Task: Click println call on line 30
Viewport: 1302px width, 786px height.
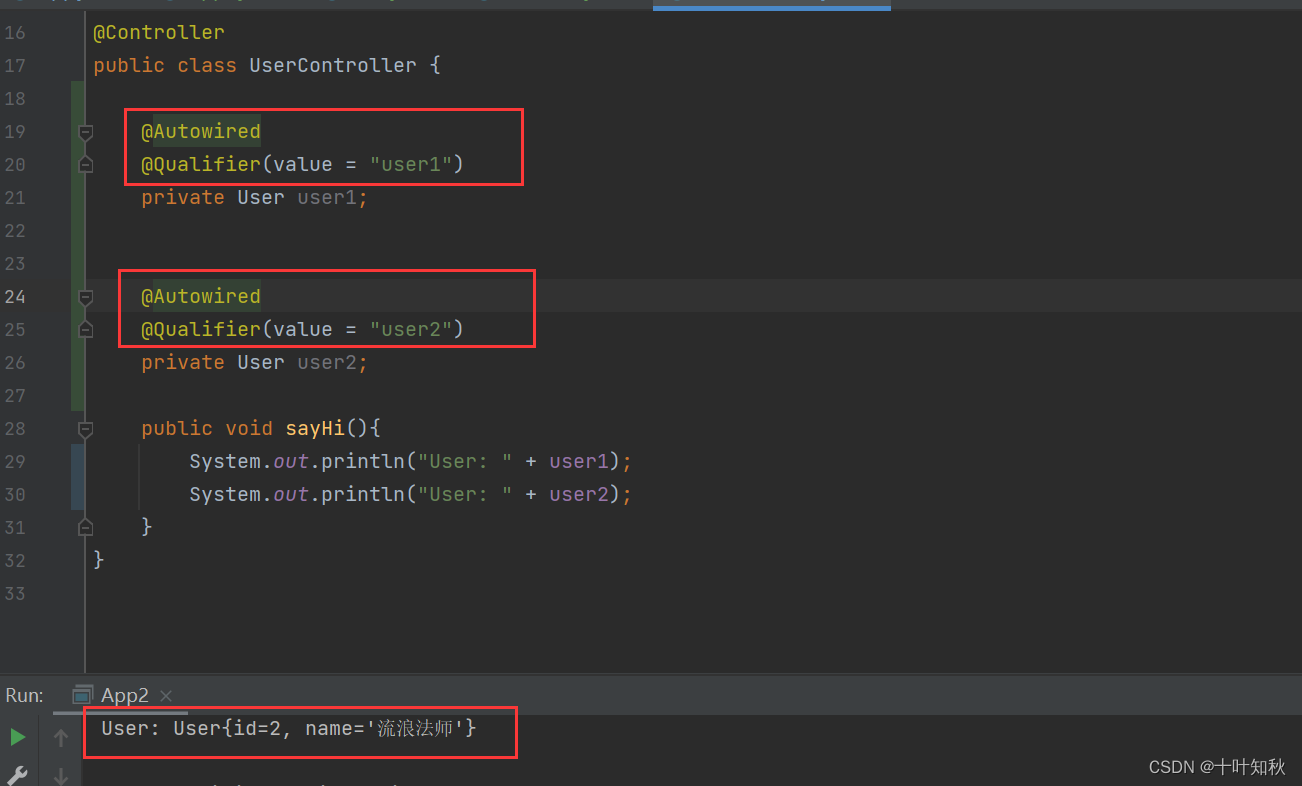Action: (363, 495)
